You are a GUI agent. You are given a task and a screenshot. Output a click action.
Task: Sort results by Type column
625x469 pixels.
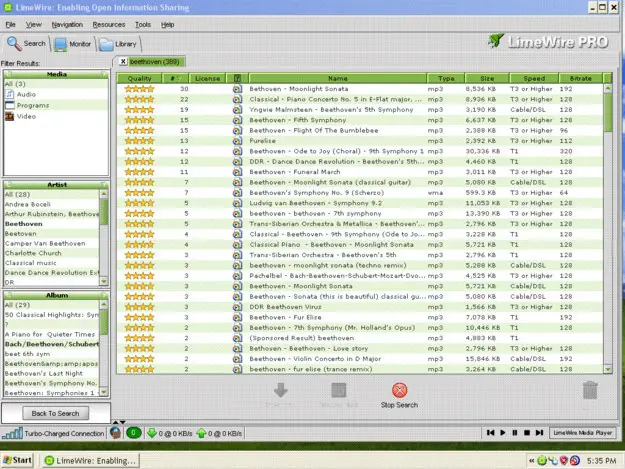446,78
